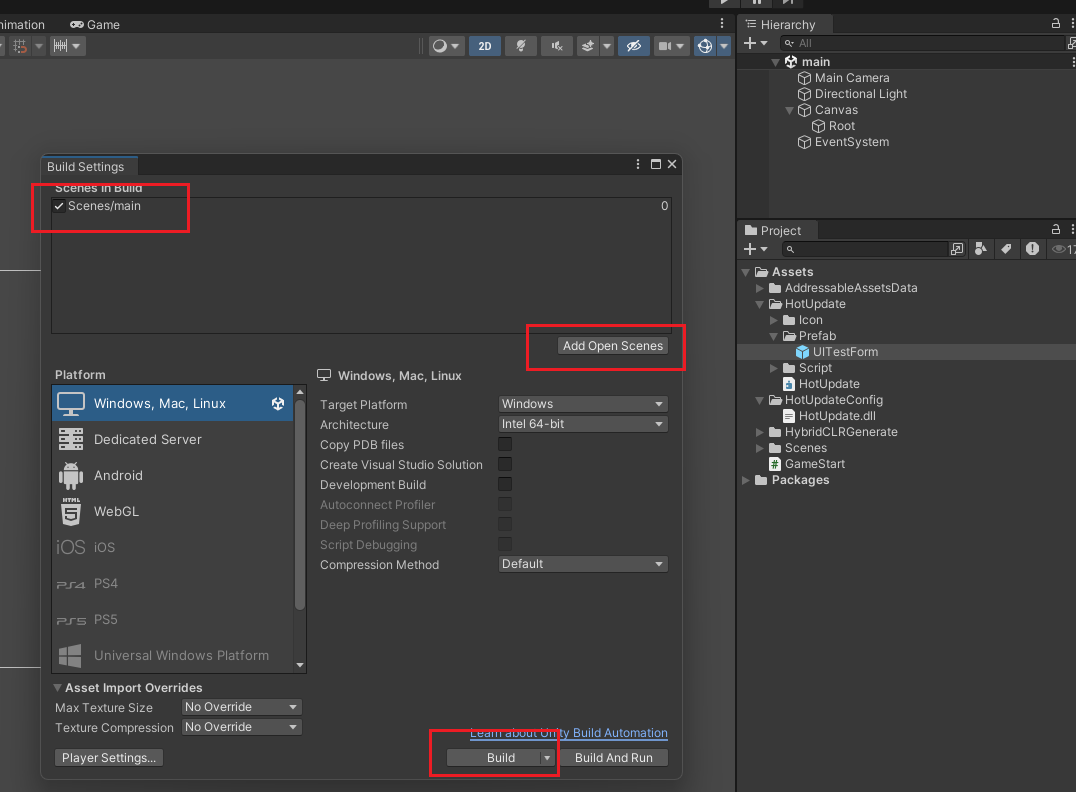Select Dedicated Server platform
This screenshot has width=1076, height=792.
(x=173, y=439)
